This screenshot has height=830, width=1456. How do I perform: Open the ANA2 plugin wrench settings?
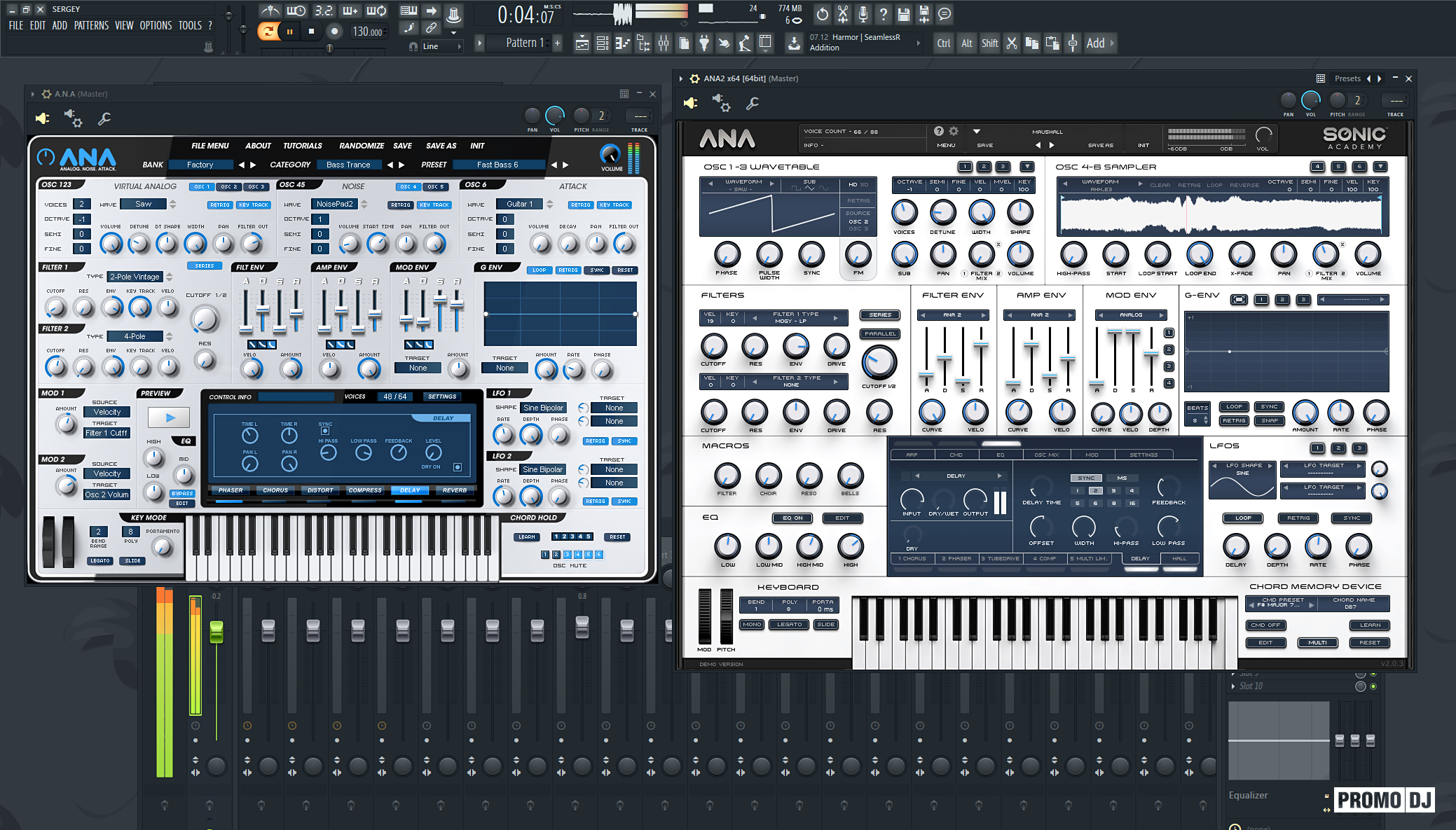(752, 104)
